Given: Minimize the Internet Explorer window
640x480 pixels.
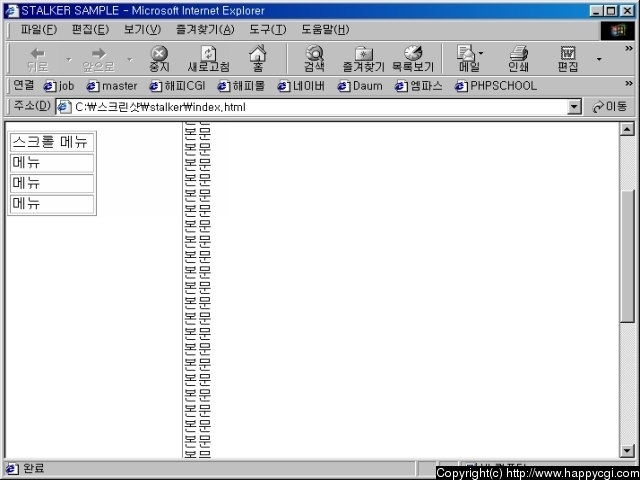Looking at the screenshot, I should pos(596,11).
